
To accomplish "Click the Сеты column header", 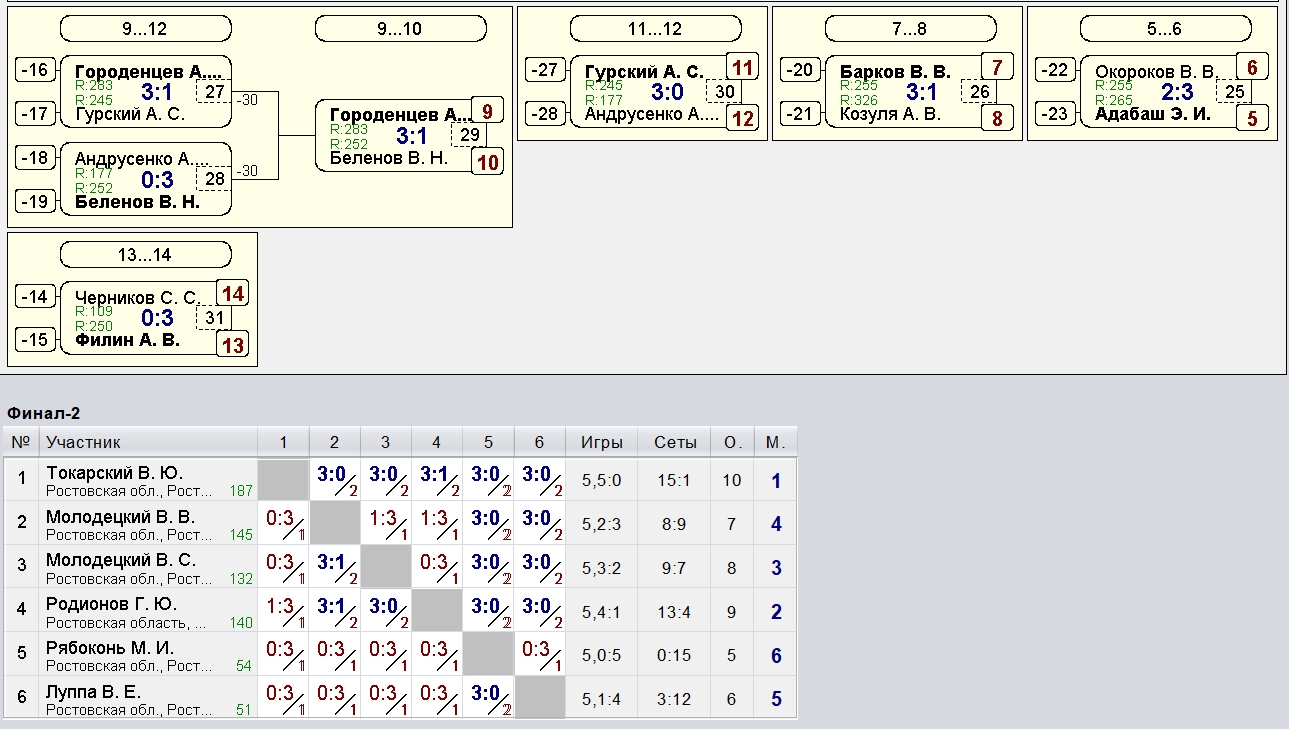I will point(675,442).
